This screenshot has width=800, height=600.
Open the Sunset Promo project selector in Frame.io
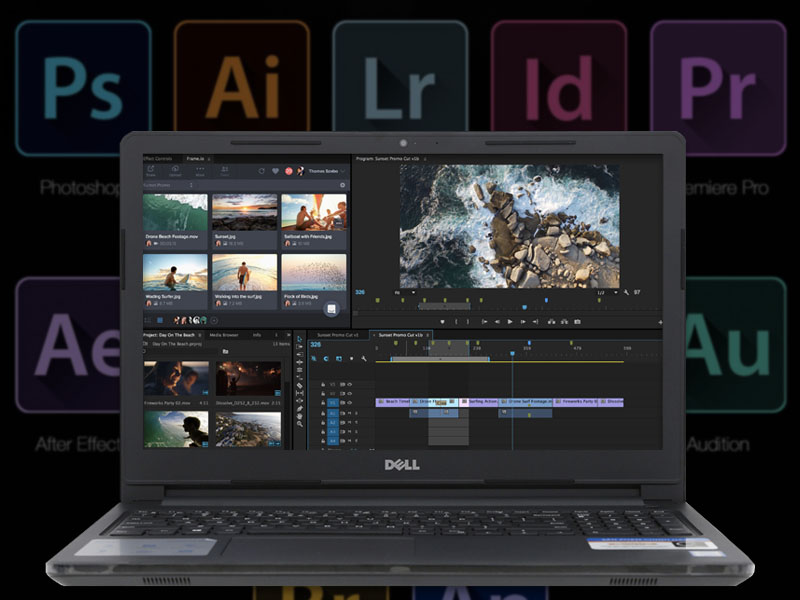pos(168,185)
